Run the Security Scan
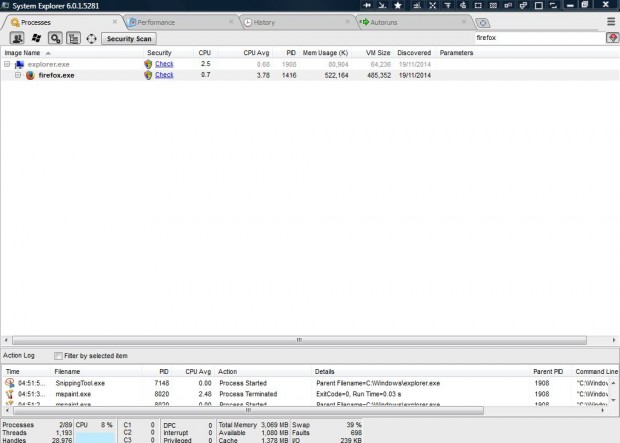The height and width of the screenshot is (443, 620). 129,38
